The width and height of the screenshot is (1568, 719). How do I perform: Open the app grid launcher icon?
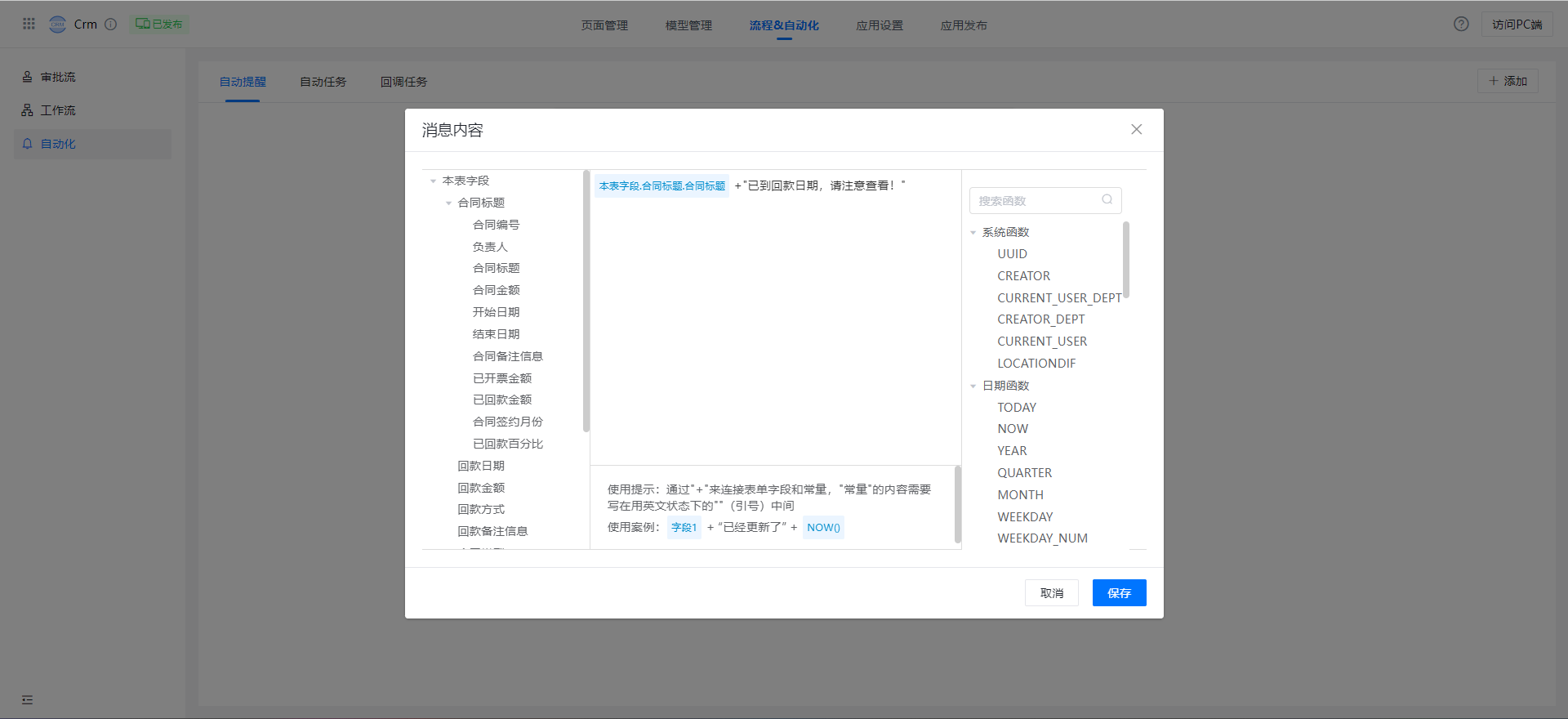pos(29,24)
